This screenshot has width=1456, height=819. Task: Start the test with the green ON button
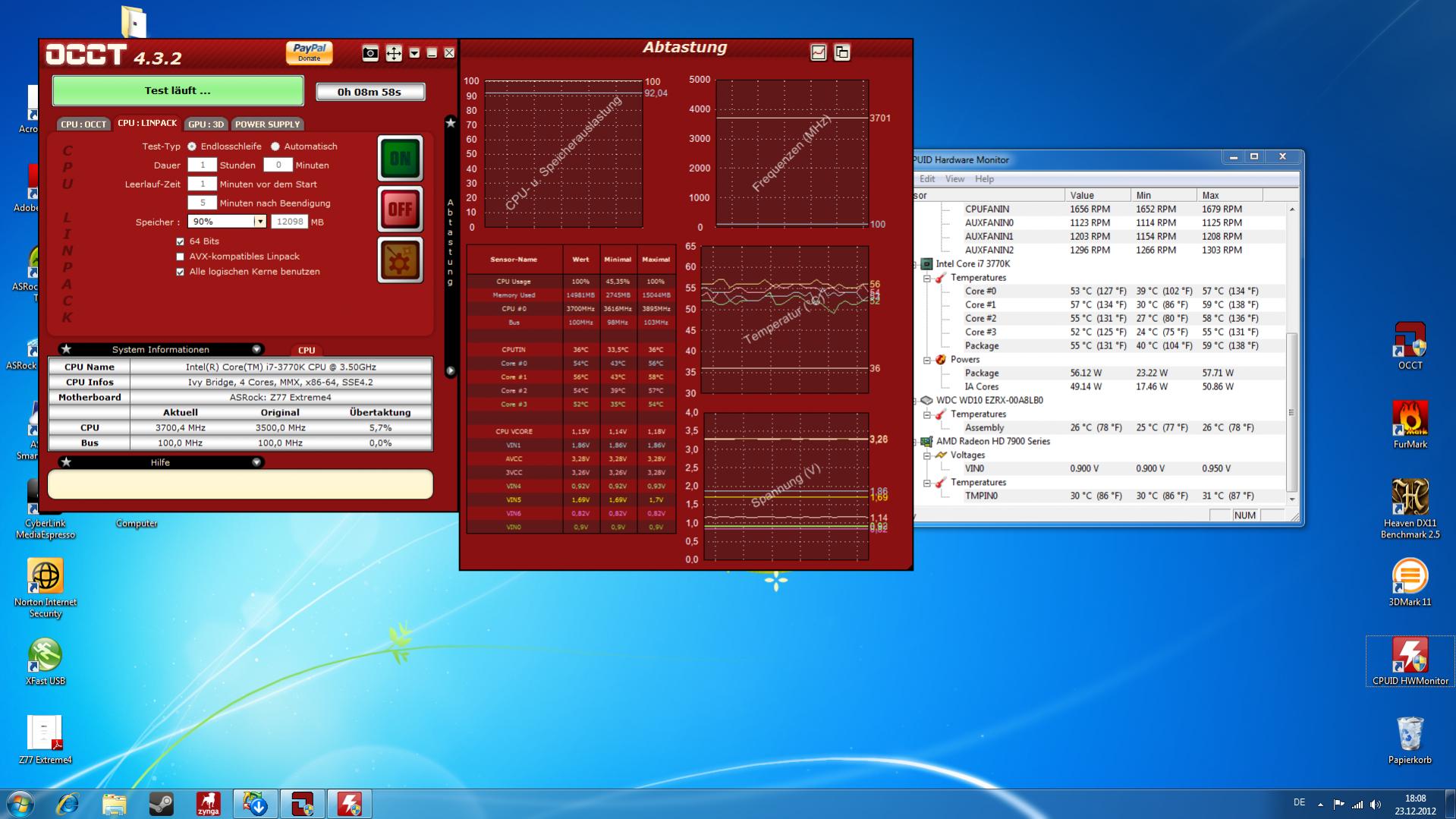point(400,158)
